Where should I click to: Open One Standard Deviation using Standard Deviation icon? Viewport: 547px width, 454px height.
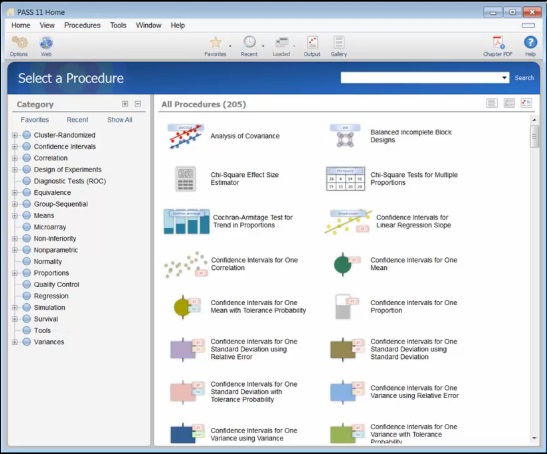click(x=347, y=349)
